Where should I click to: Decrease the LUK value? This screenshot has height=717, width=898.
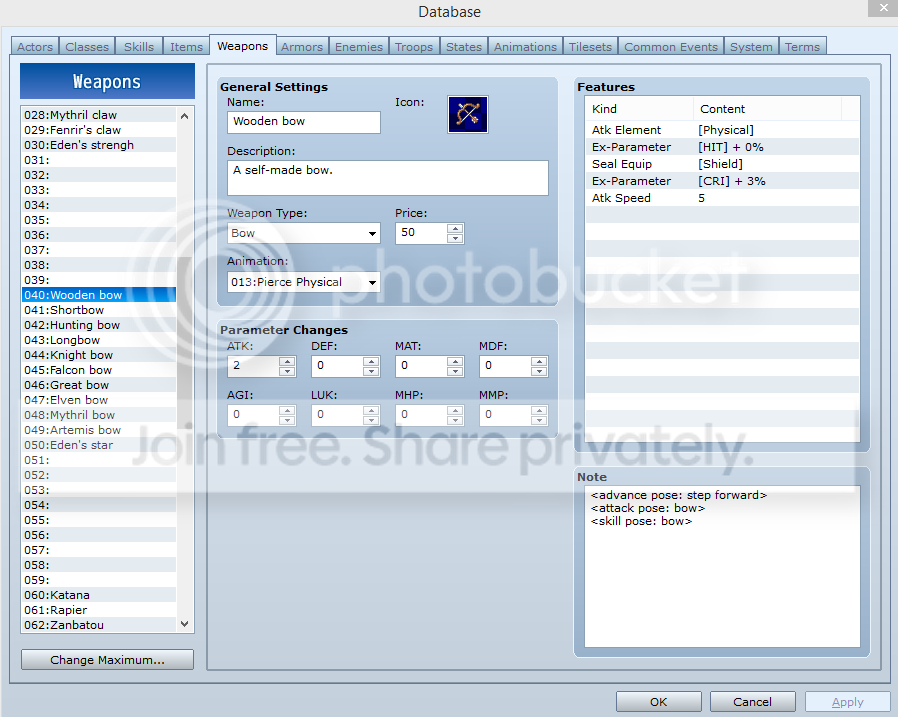[x=371, y=420]
